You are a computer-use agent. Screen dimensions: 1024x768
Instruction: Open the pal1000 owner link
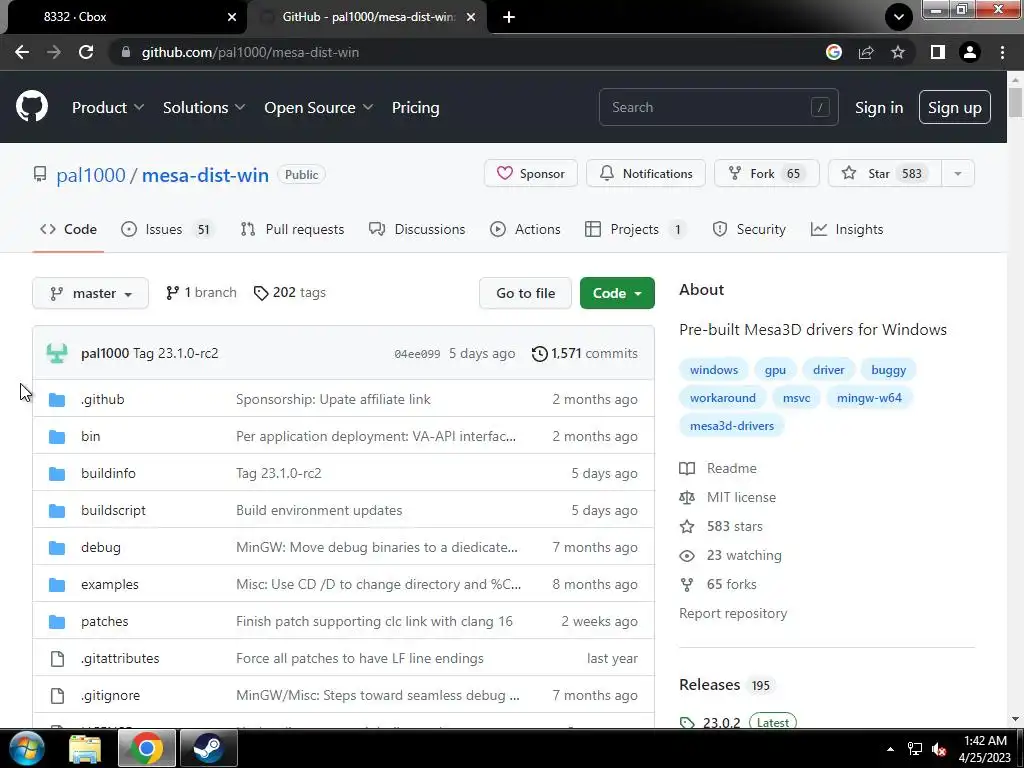click(x=91, y=175)
